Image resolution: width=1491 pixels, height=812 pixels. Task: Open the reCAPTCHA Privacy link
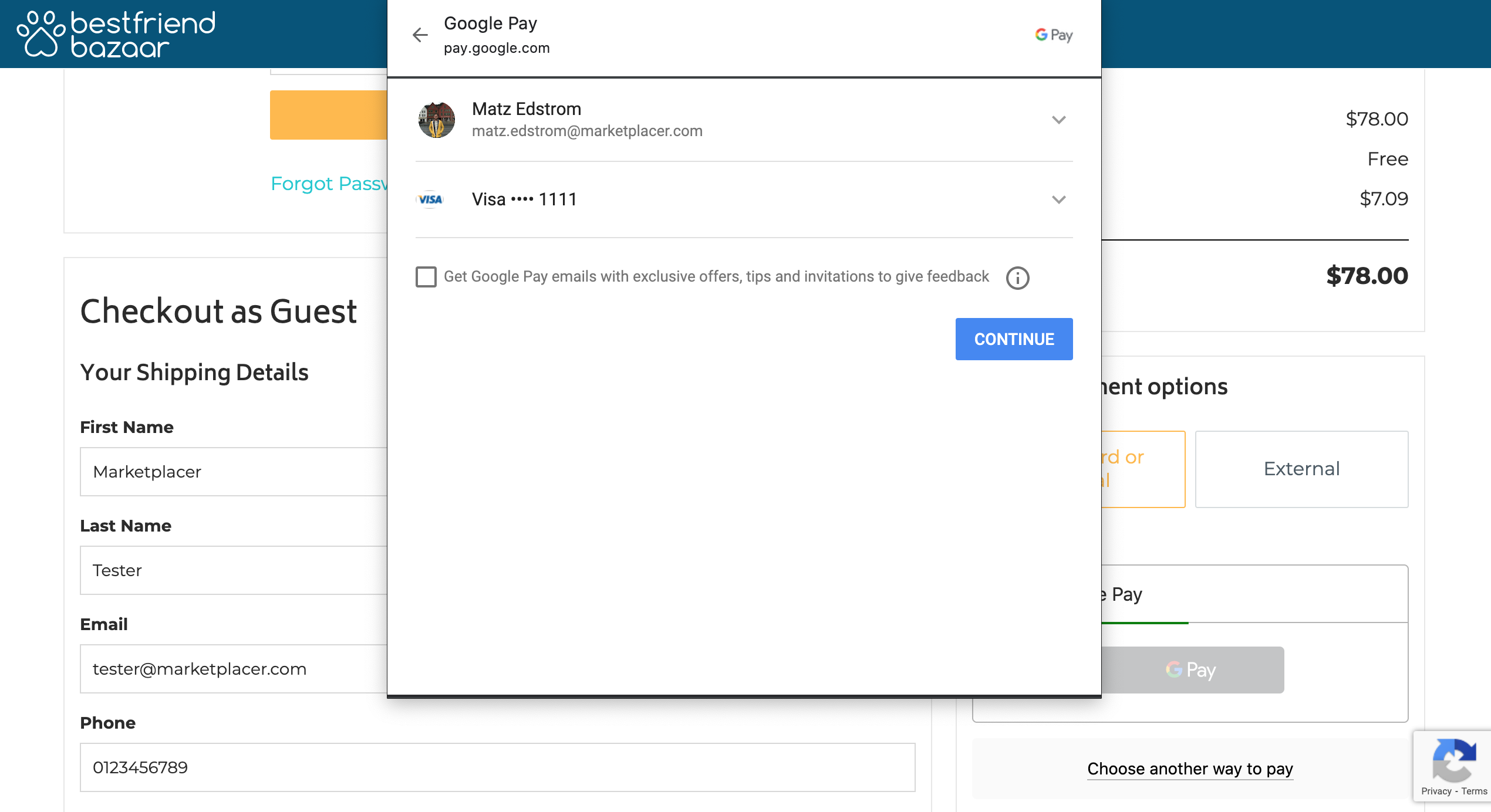1436,791
